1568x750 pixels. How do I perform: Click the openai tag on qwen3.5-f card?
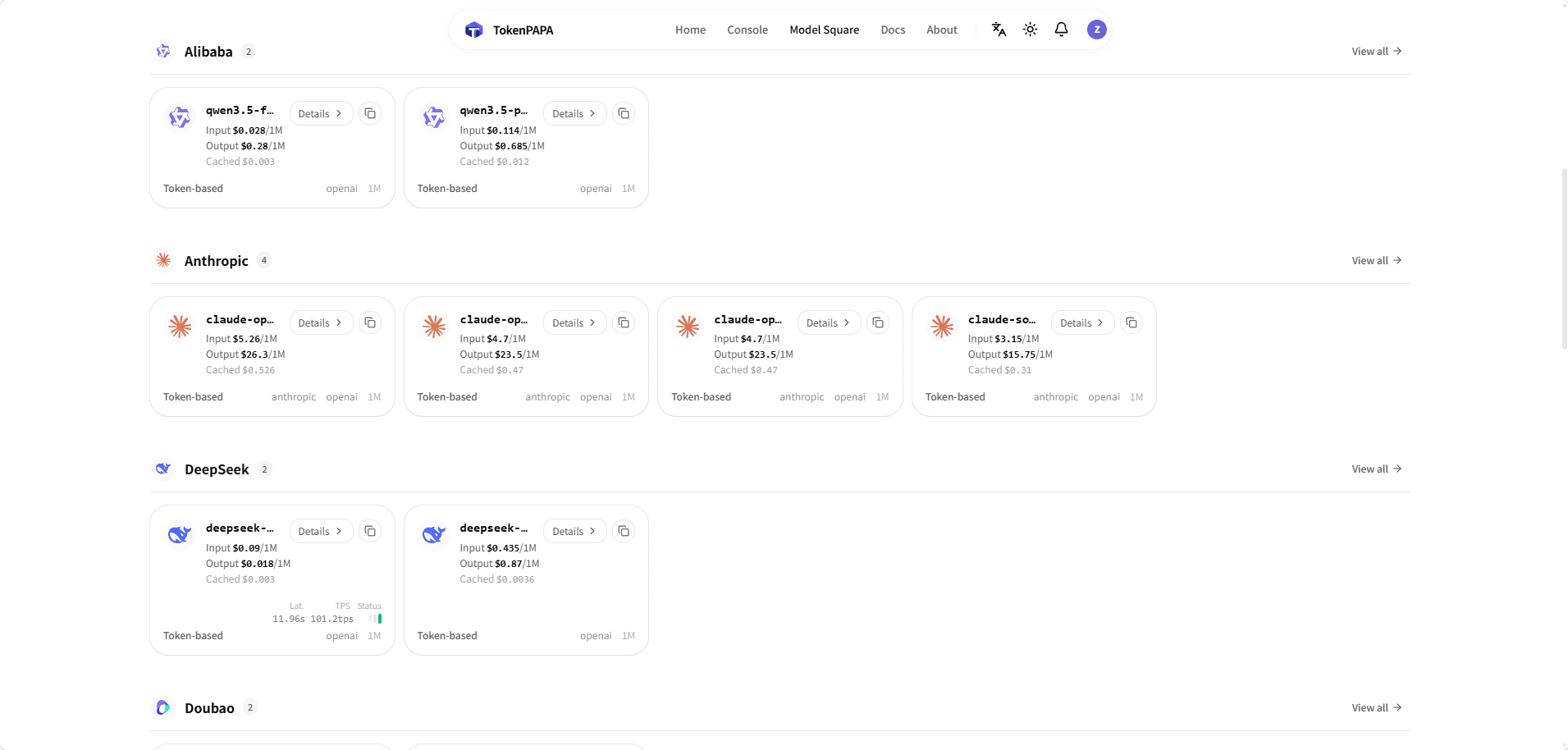(x=341, y=189)
